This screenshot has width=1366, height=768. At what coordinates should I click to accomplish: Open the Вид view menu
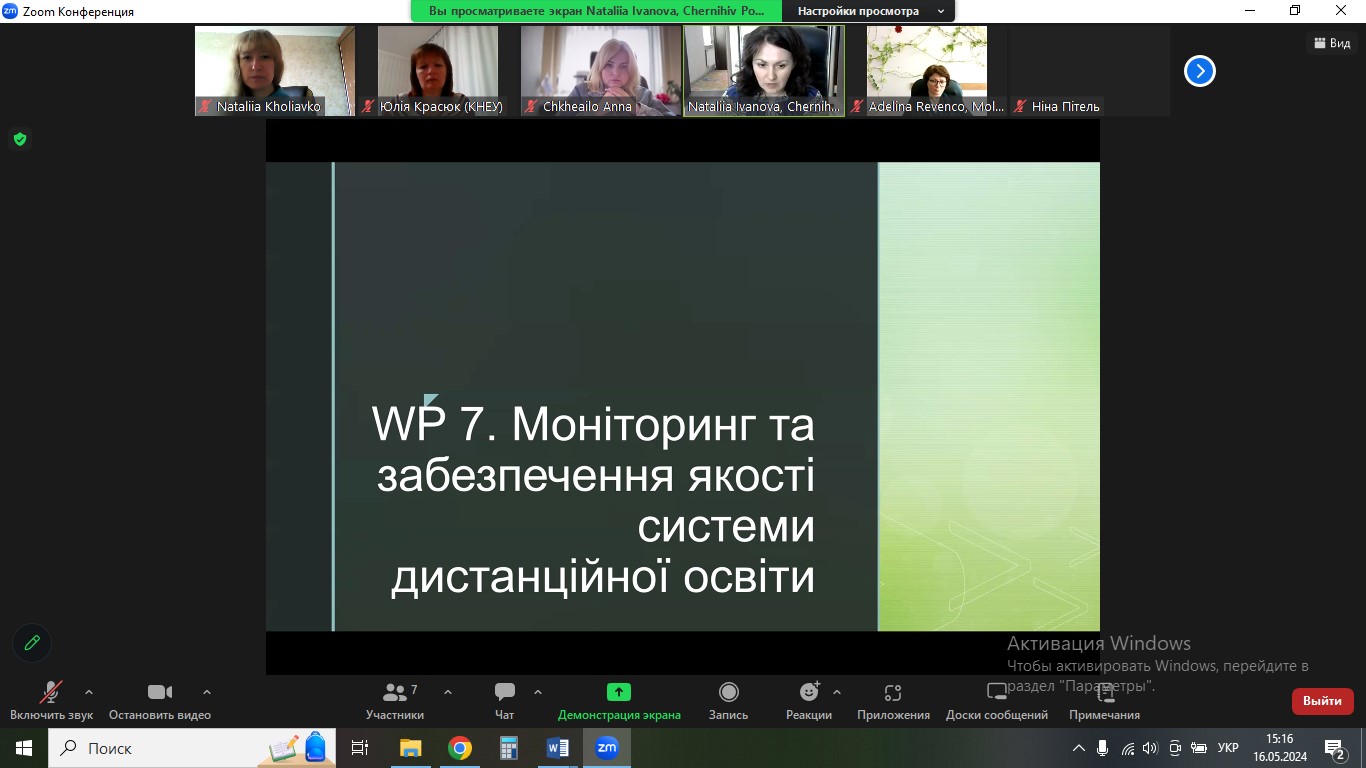pyautogui.click(x=1331, y=43)
